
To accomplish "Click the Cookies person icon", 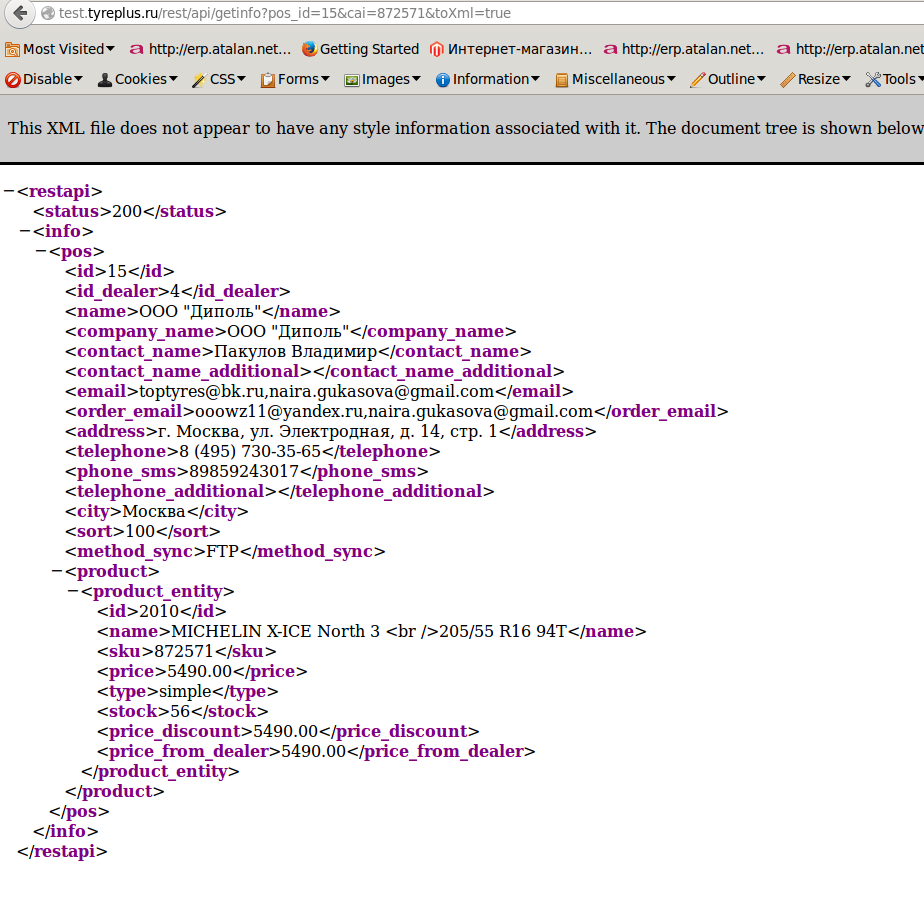I will [105, 80].
